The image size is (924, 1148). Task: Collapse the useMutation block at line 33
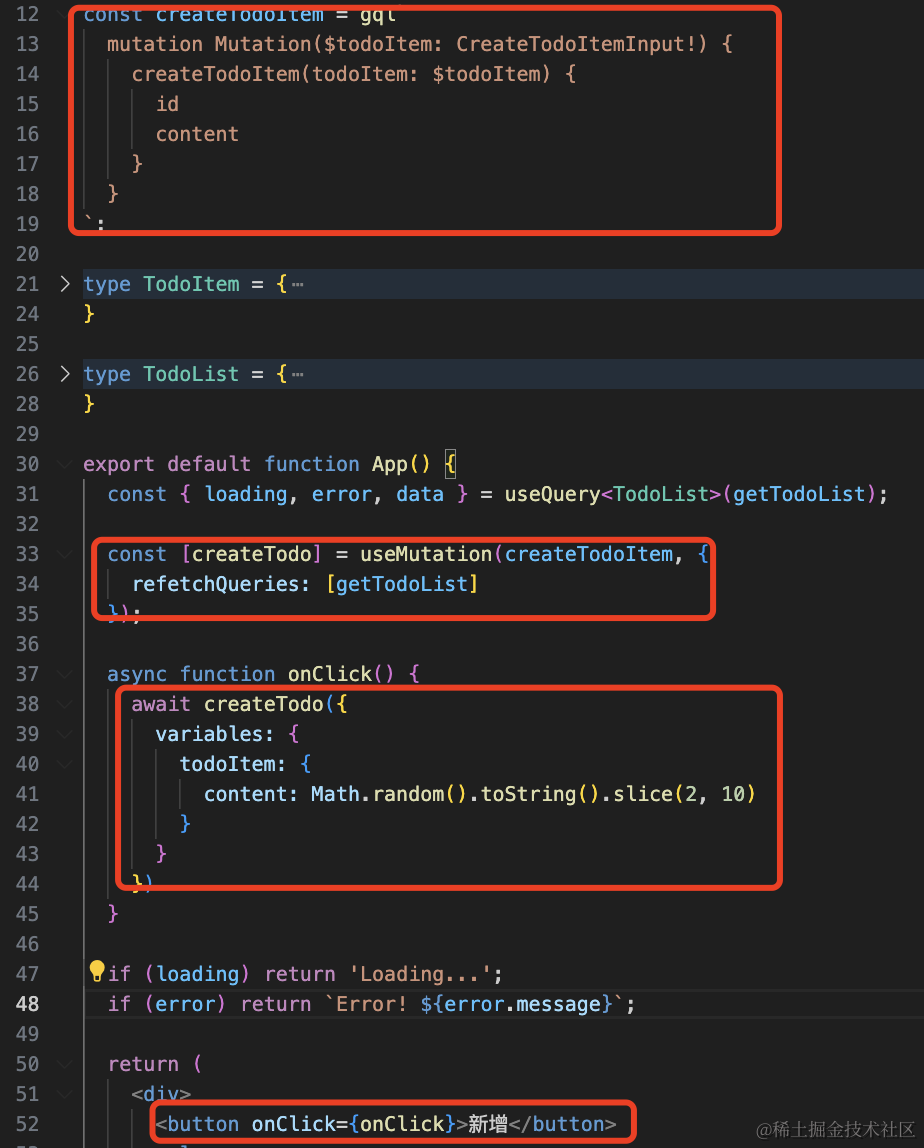(x=65, y=554)
